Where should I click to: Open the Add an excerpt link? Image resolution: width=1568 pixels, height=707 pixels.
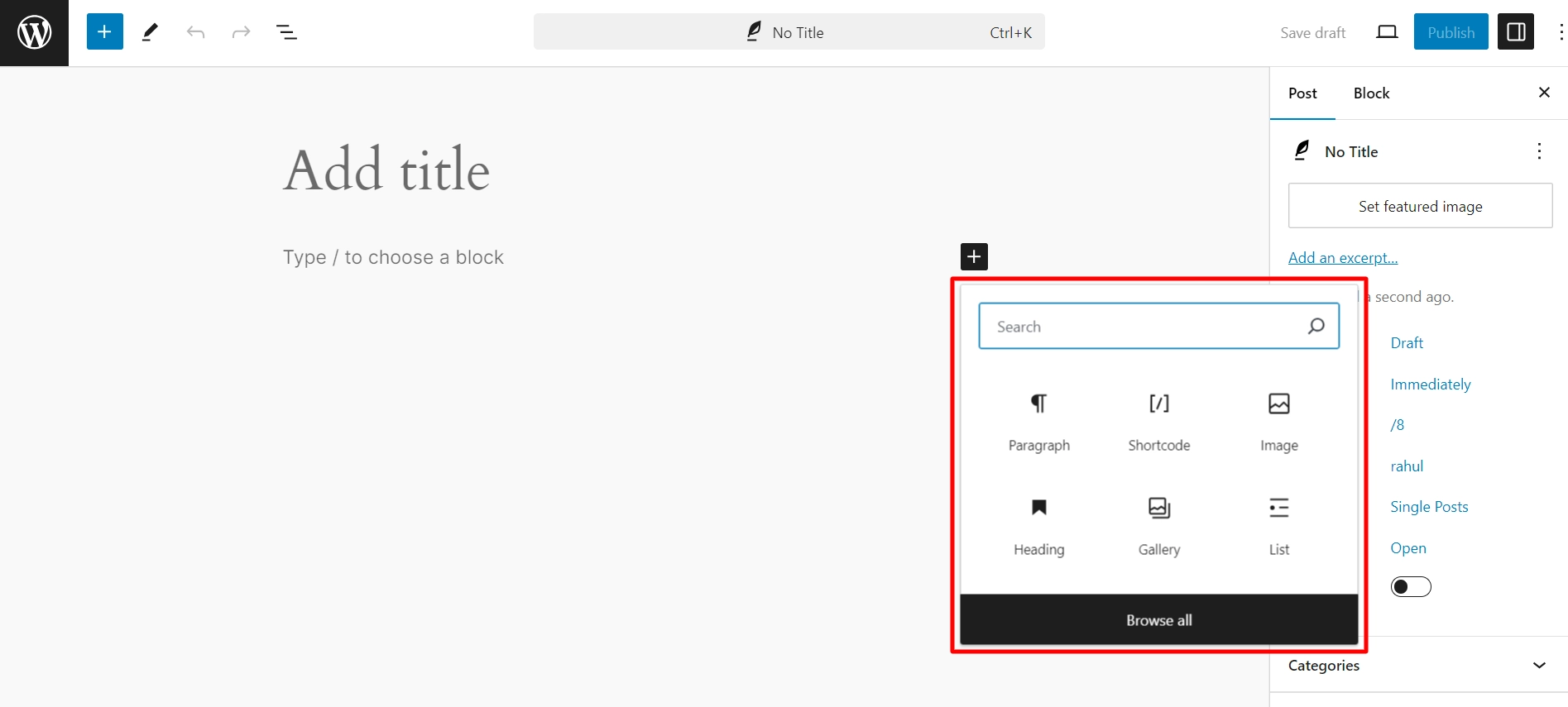[x=1343, y=258]
